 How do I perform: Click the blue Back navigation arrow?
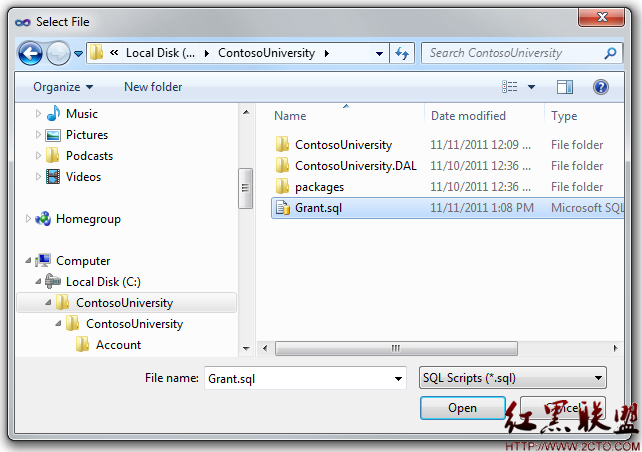click(x=30, y=53)
